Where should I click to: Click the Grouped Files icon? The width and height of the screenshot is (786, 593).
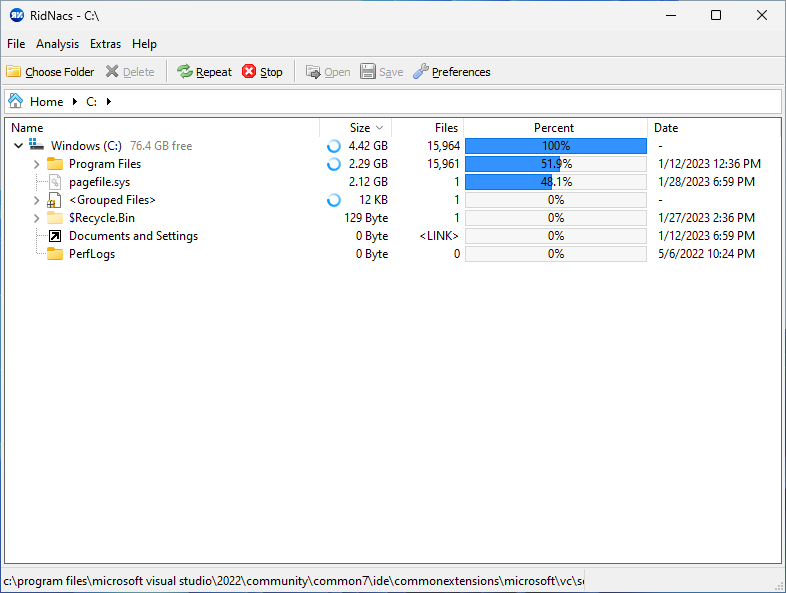tap(54, 200)
